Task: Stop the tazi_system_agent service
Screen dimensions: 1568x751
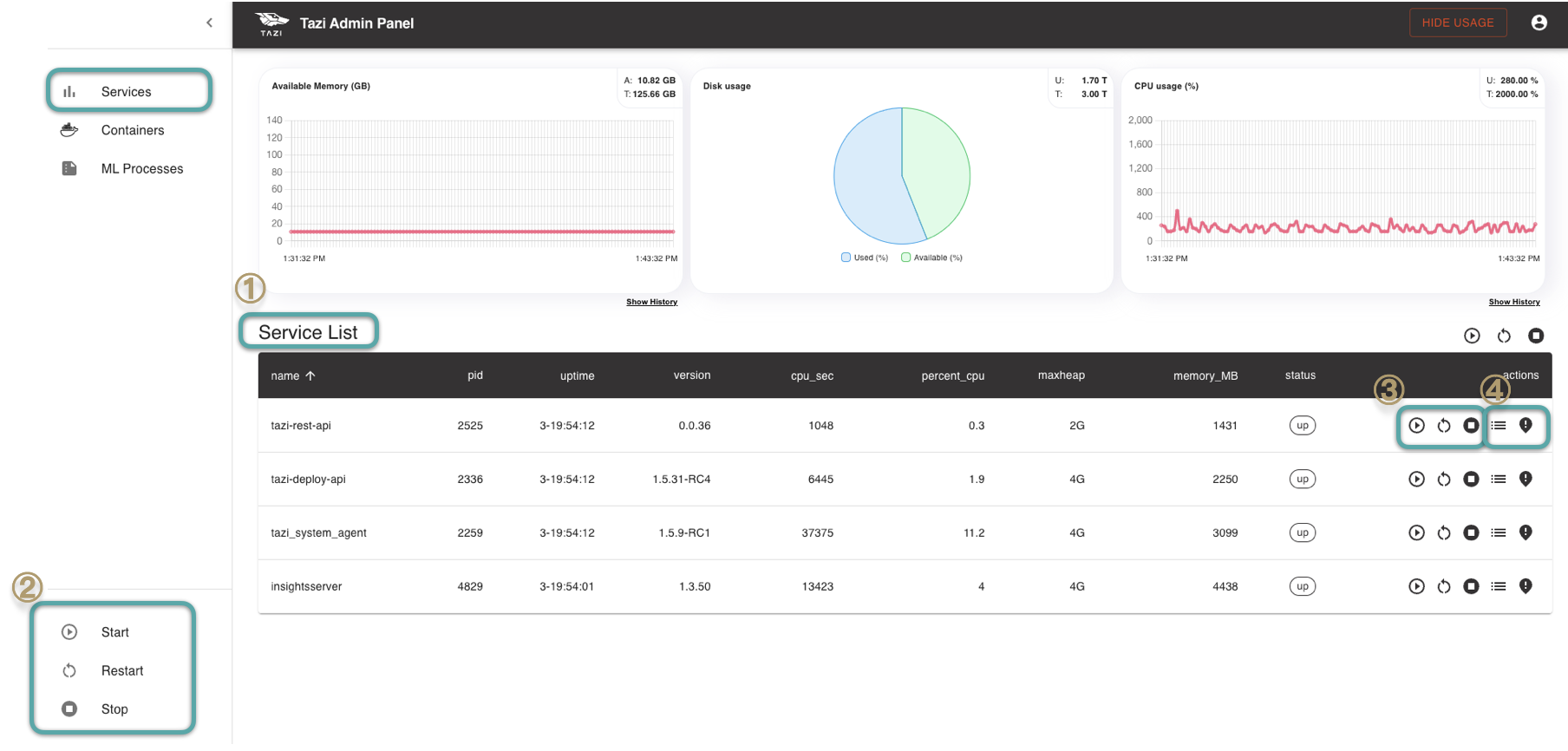Action: pos(1471,532)
